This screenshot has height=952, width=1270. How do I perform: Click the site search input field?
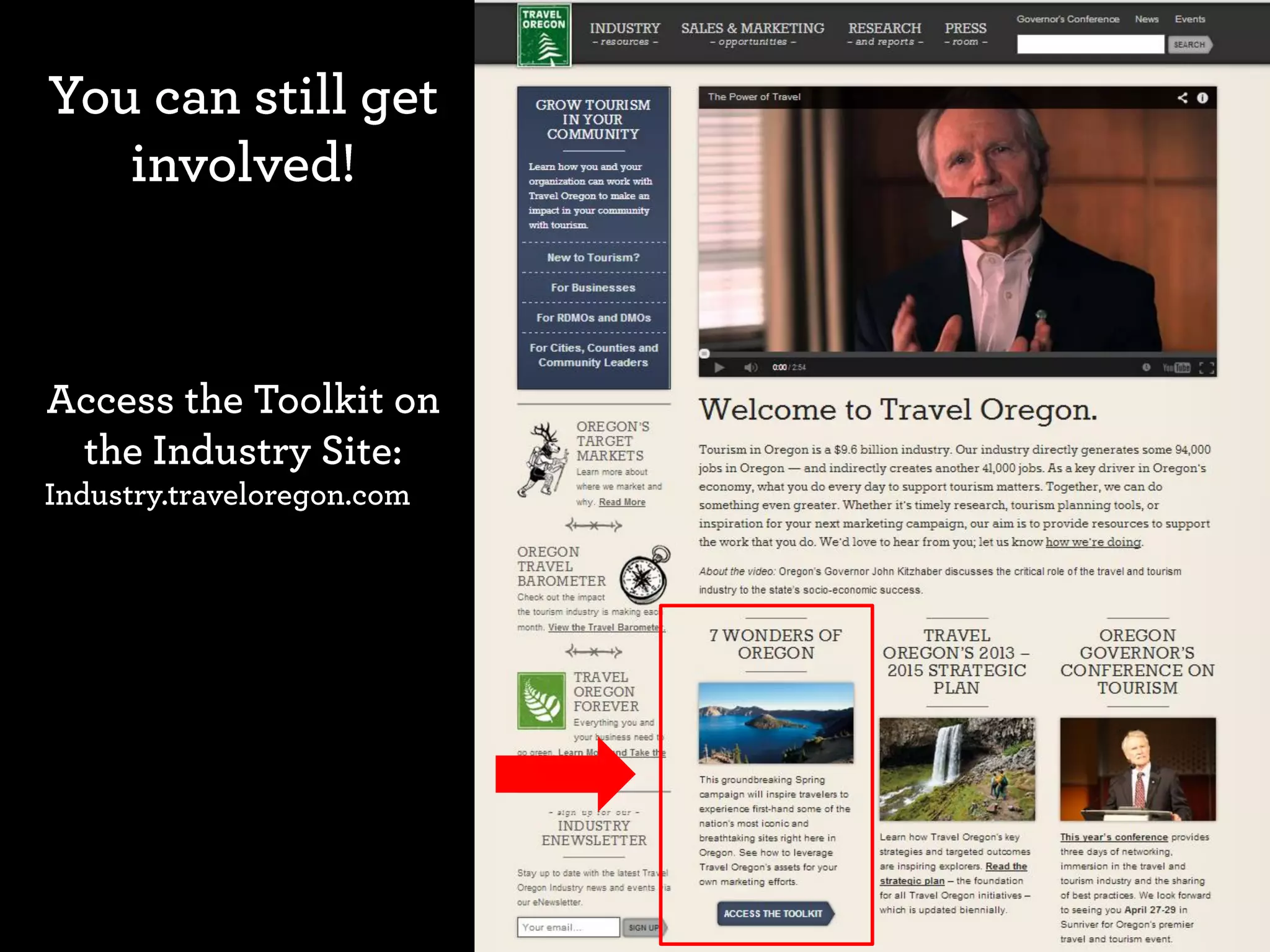pos(1090,45)
